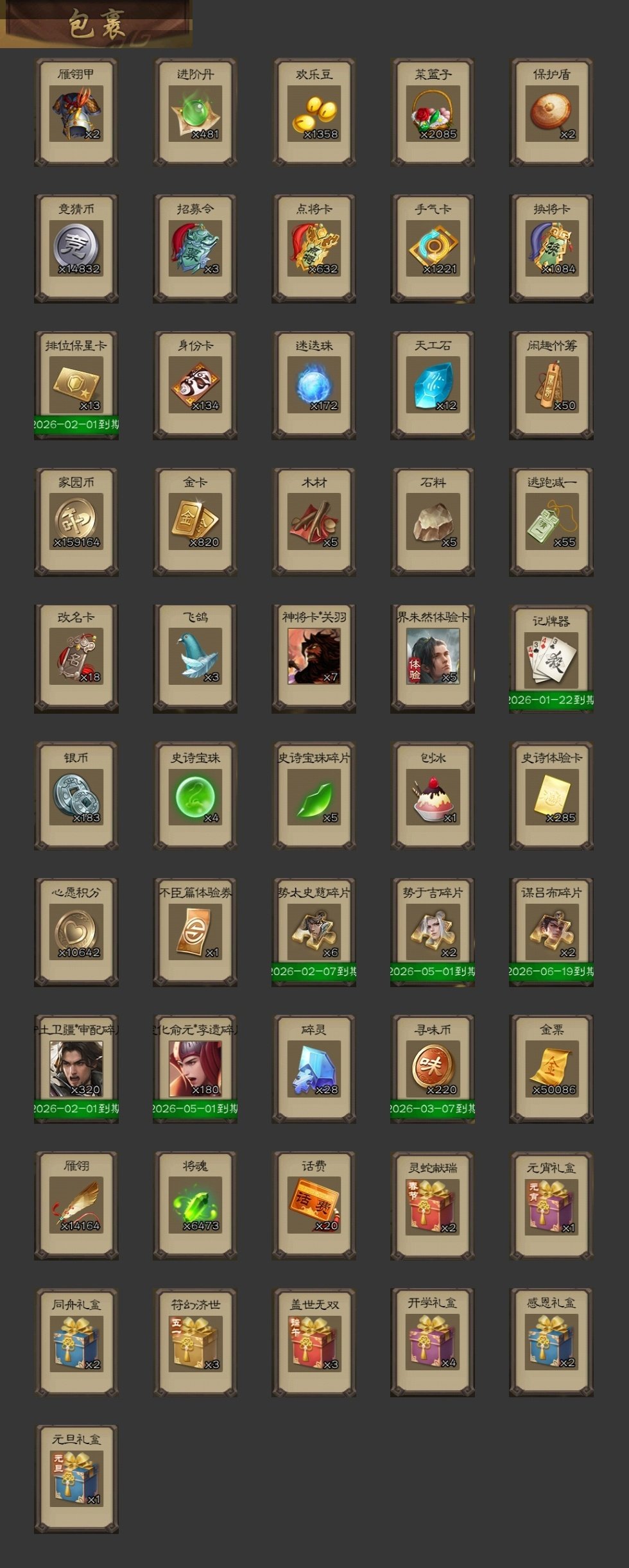Select the 菜篮子 basket item

point(433,113)
